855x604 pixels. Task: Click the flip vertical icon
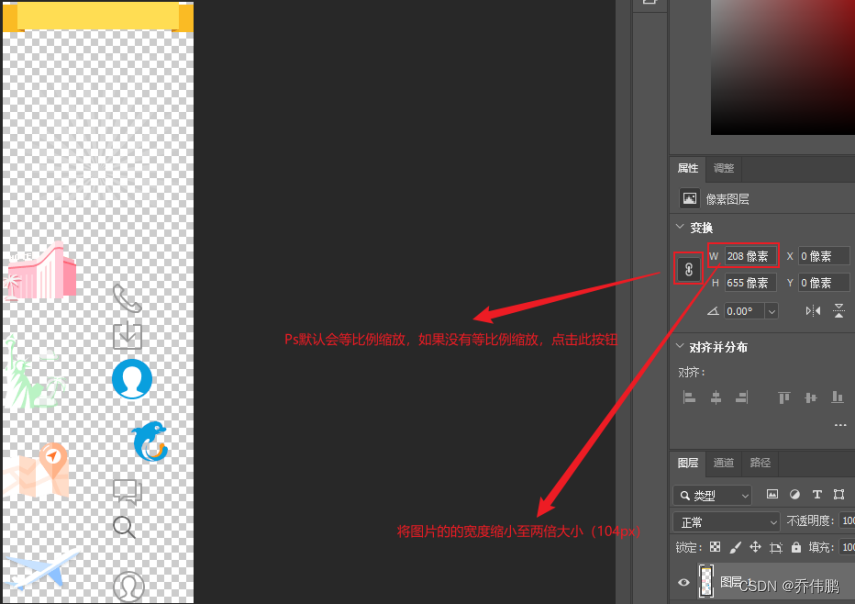(x=839, y=311)
